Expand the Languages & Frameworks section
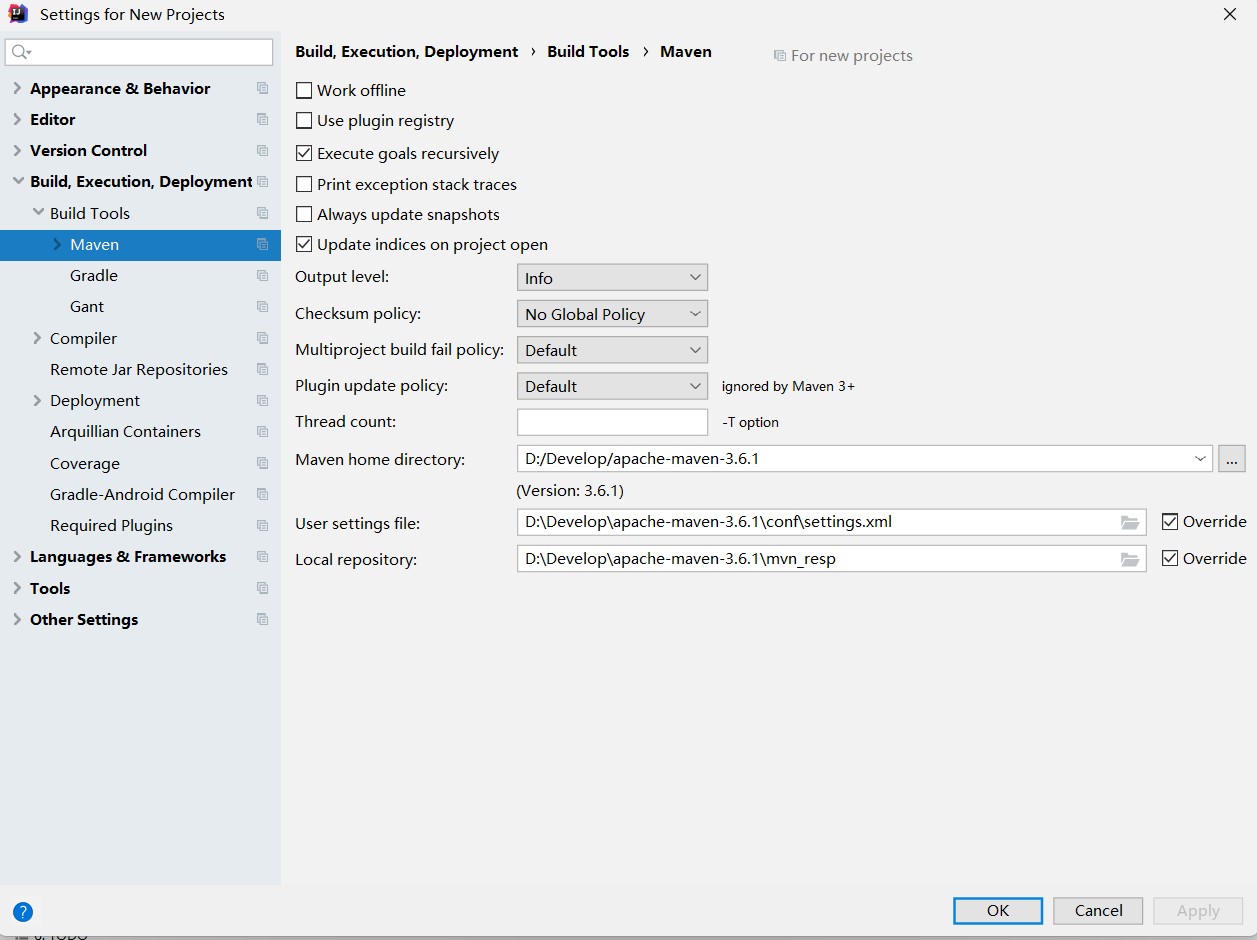 tap(17, 557)
